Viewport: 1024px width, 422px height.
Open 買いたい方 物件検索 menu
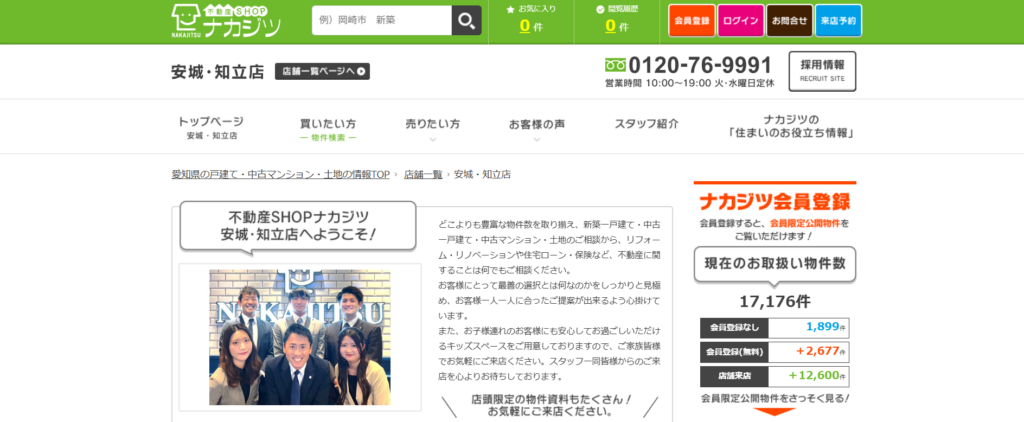(328, 129)
